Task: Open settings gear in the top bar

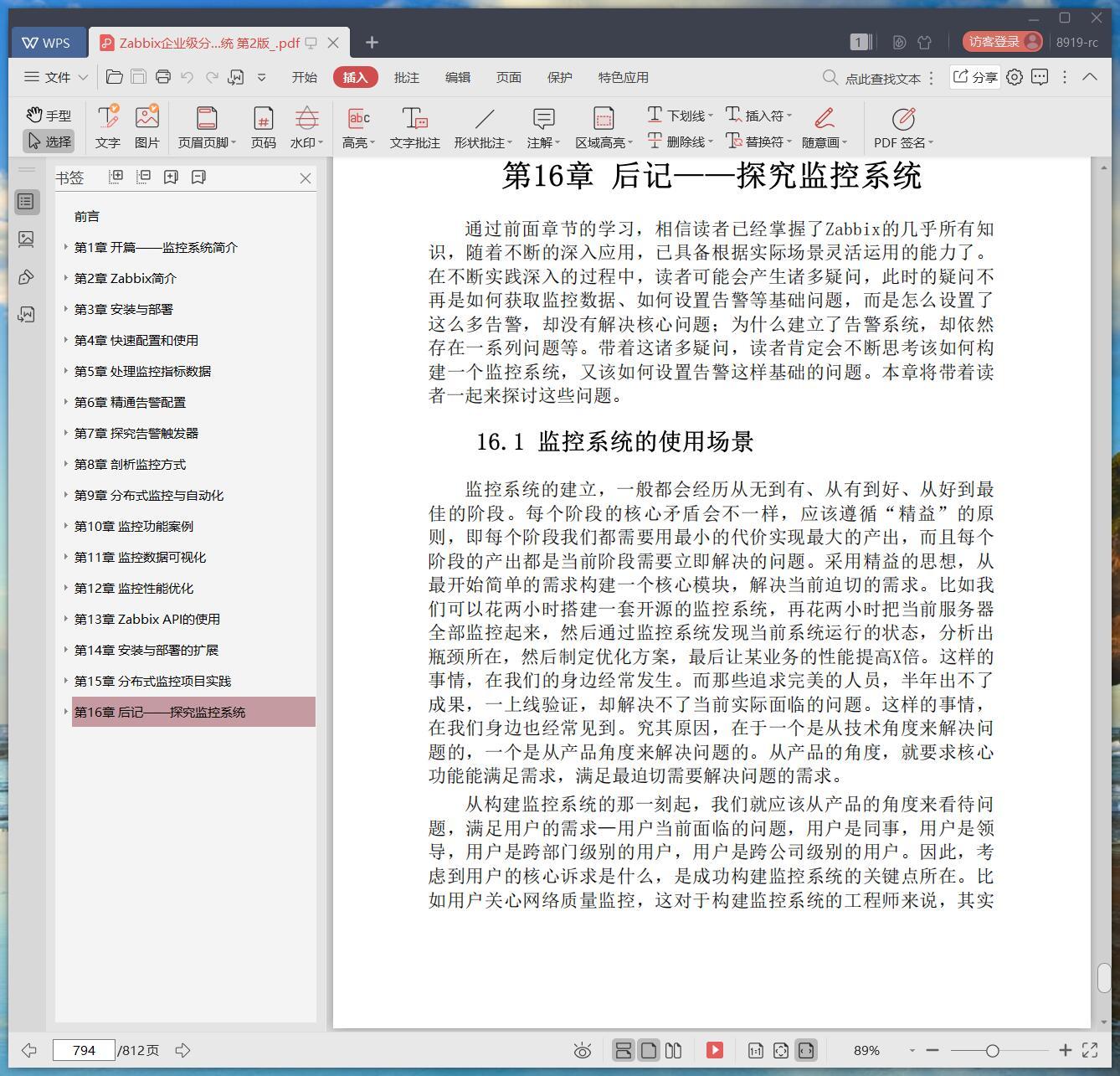Action: click(1015, 77)
